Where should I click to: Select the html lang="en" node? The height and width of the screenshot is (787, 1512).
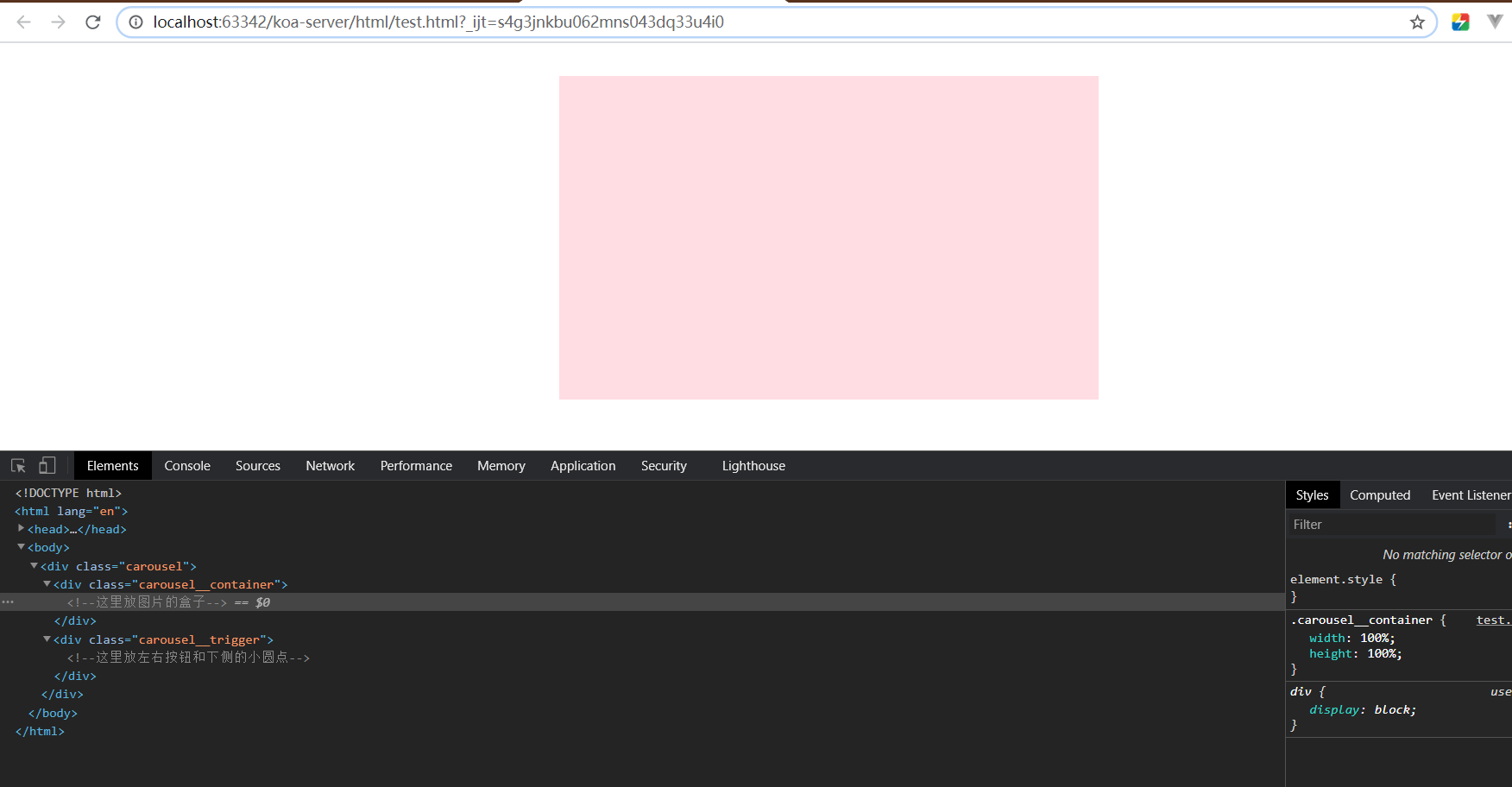pyautogui.click(x=71, y=511)
